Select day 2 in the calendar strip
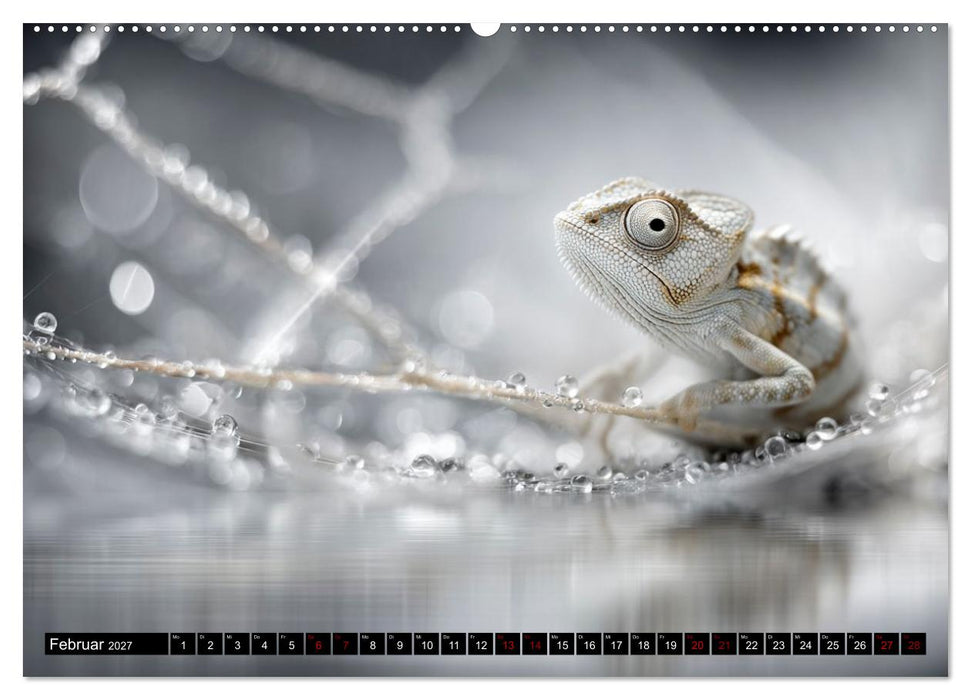The image size is (971, 700). (x=210, y=644)
